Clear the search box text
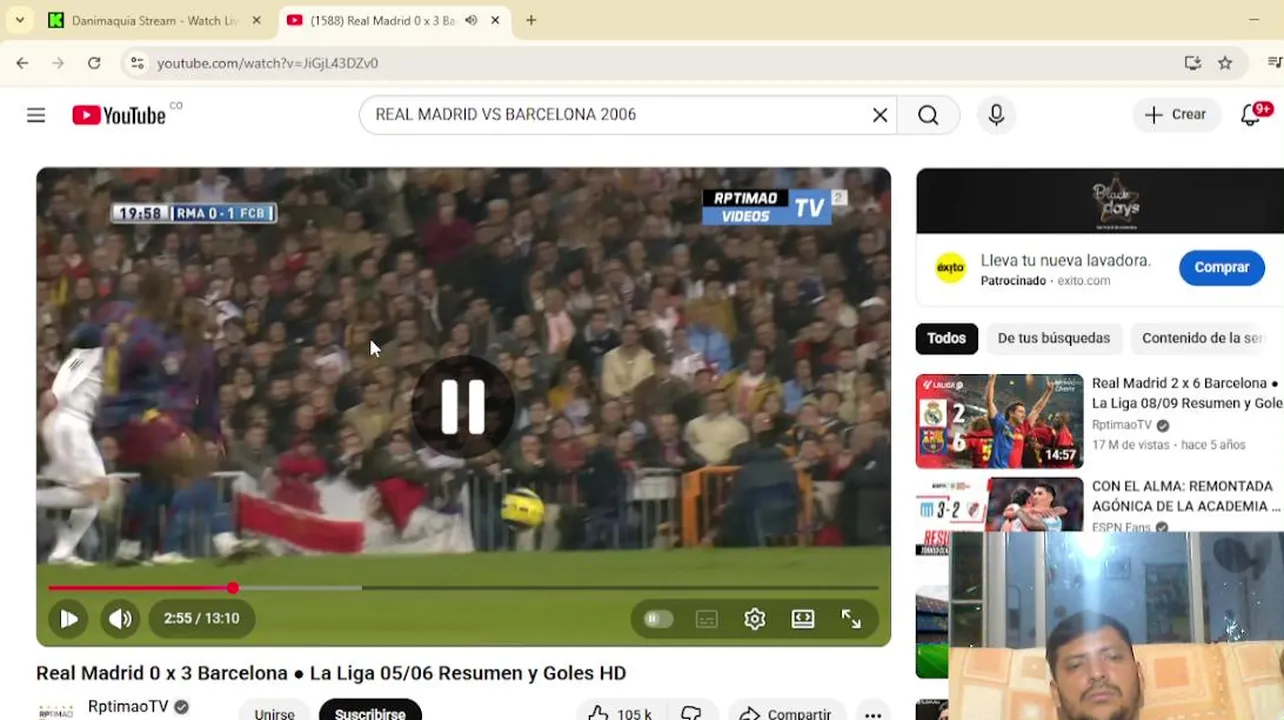 pos(880,115)
